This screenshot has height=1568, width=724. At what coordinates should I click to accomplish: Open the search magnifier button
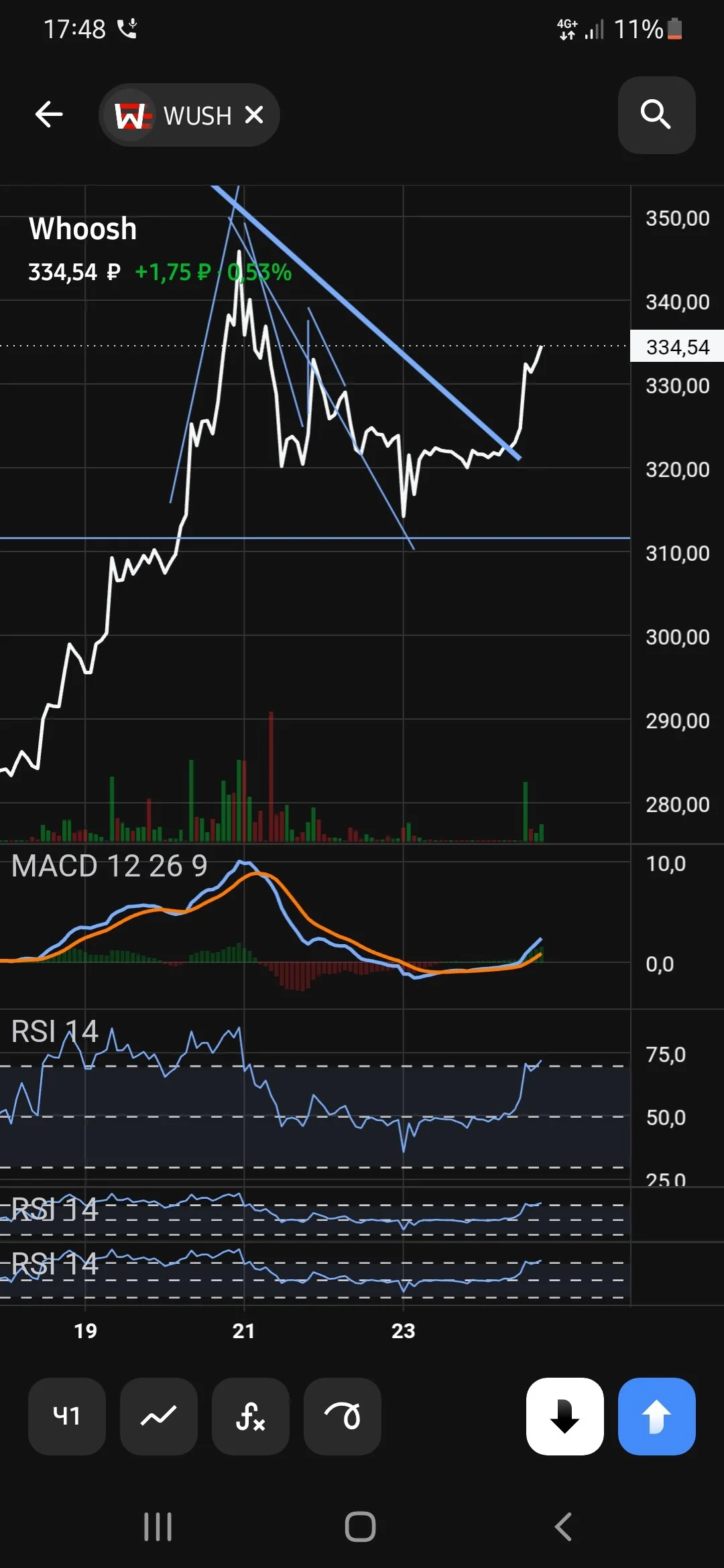656,115
